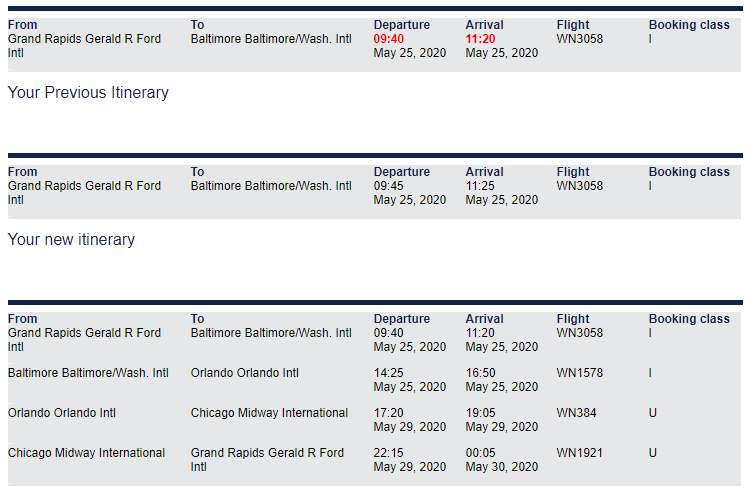
Task: Click flight number WN384
Action: [576, 413]
